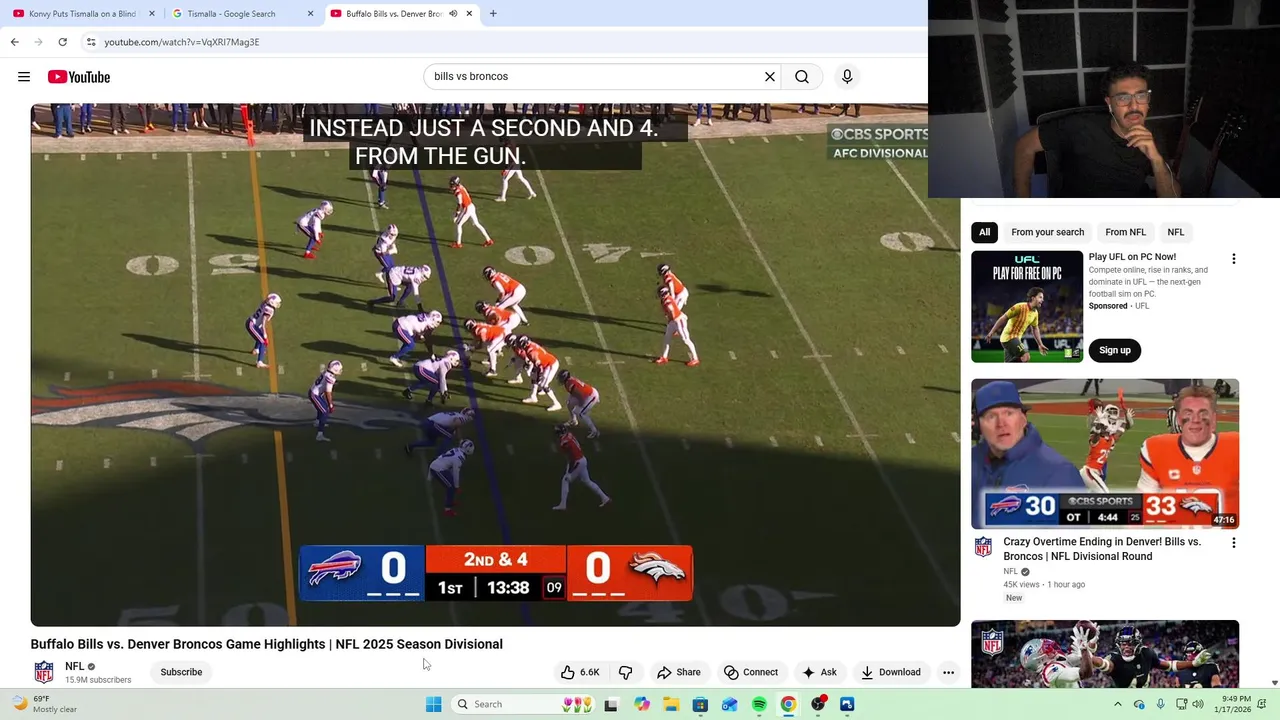Image resolution: width=1280 pixels, height=720 pixels.
Task: Open Spotify from the taskbar
Action: point(759,704)
